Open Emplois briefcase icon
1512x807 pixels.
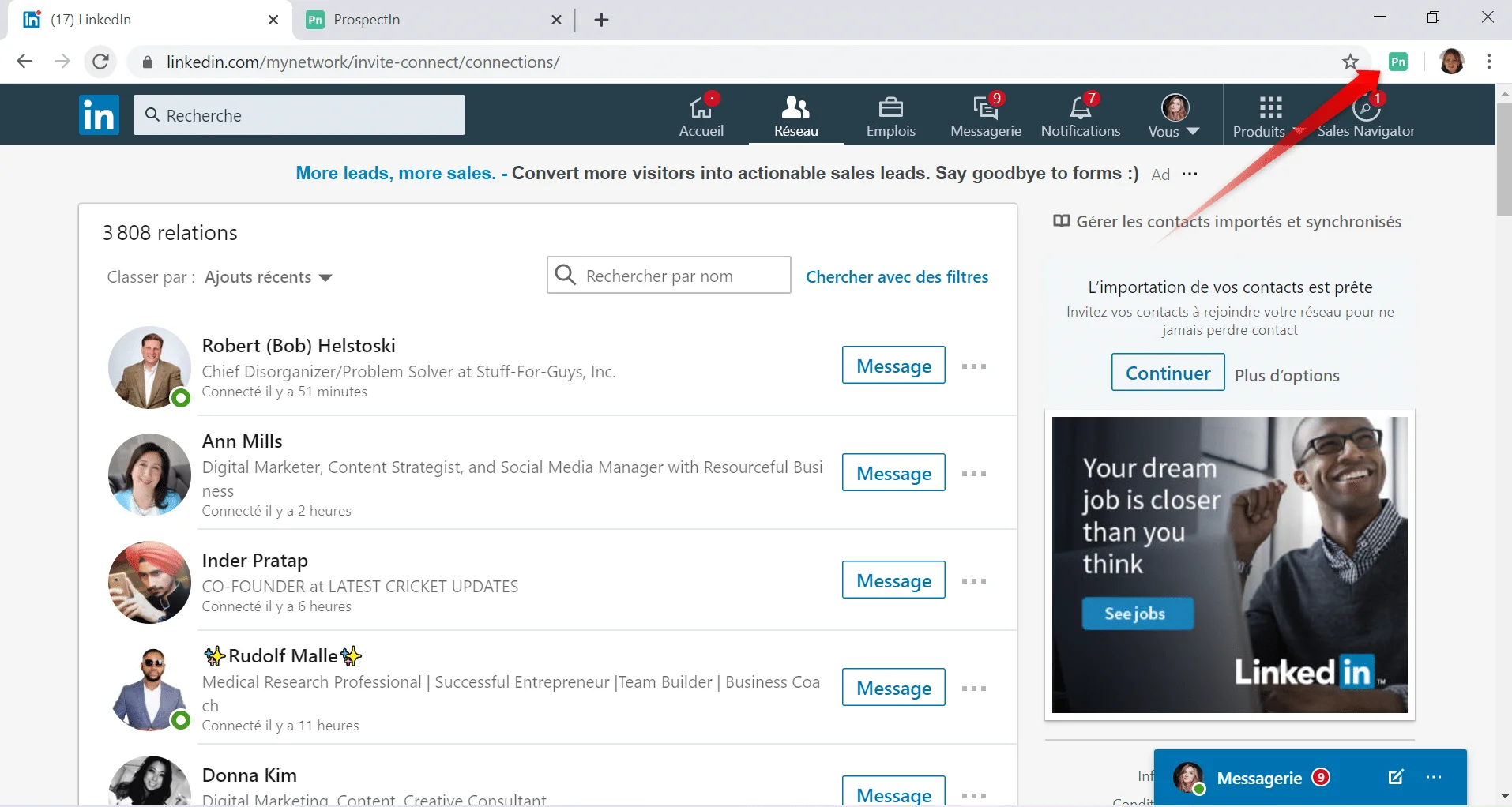(x=890, y=115)
